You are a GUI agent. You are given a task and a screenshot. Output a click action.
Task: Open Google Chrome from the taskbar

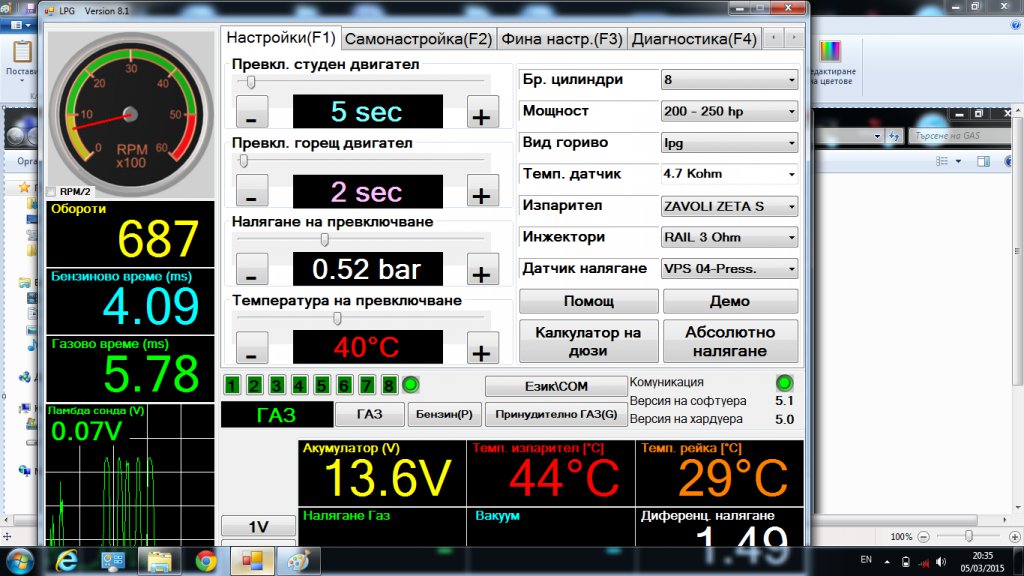[x=206, y=560]
